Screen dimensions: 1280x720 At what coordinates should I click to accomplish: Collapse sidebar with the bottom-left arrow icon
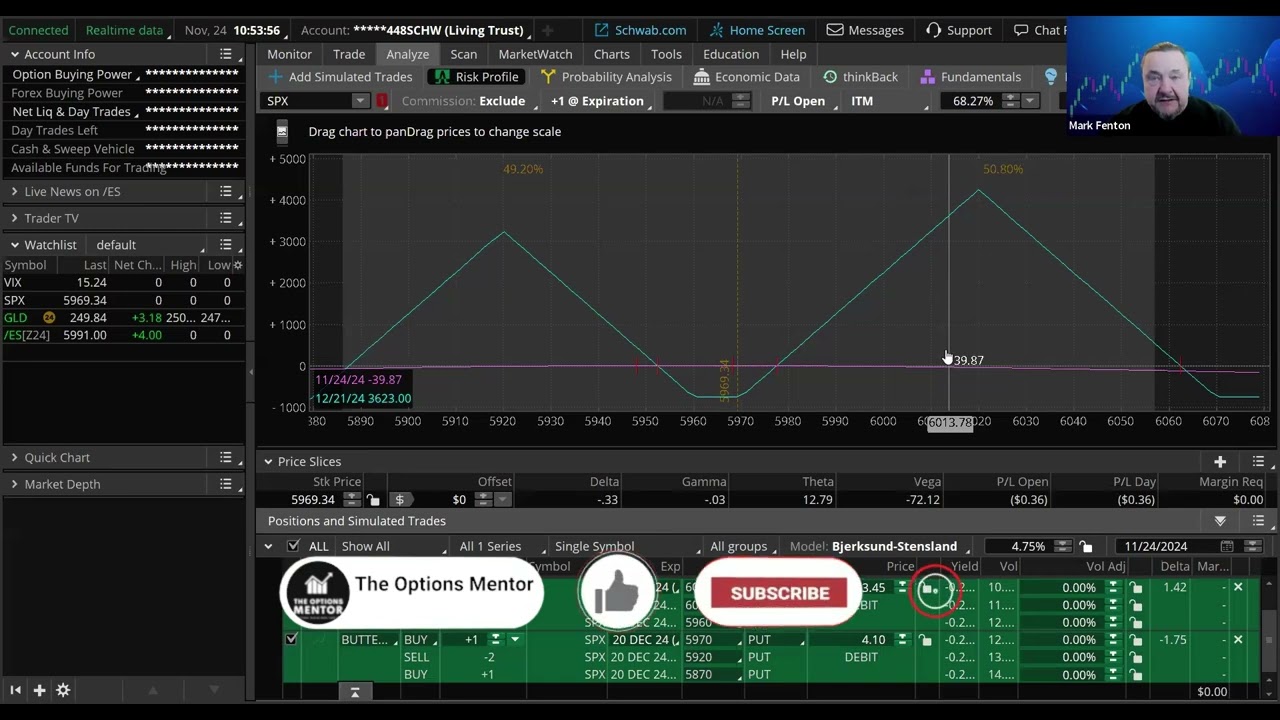[x=15, y=690]
